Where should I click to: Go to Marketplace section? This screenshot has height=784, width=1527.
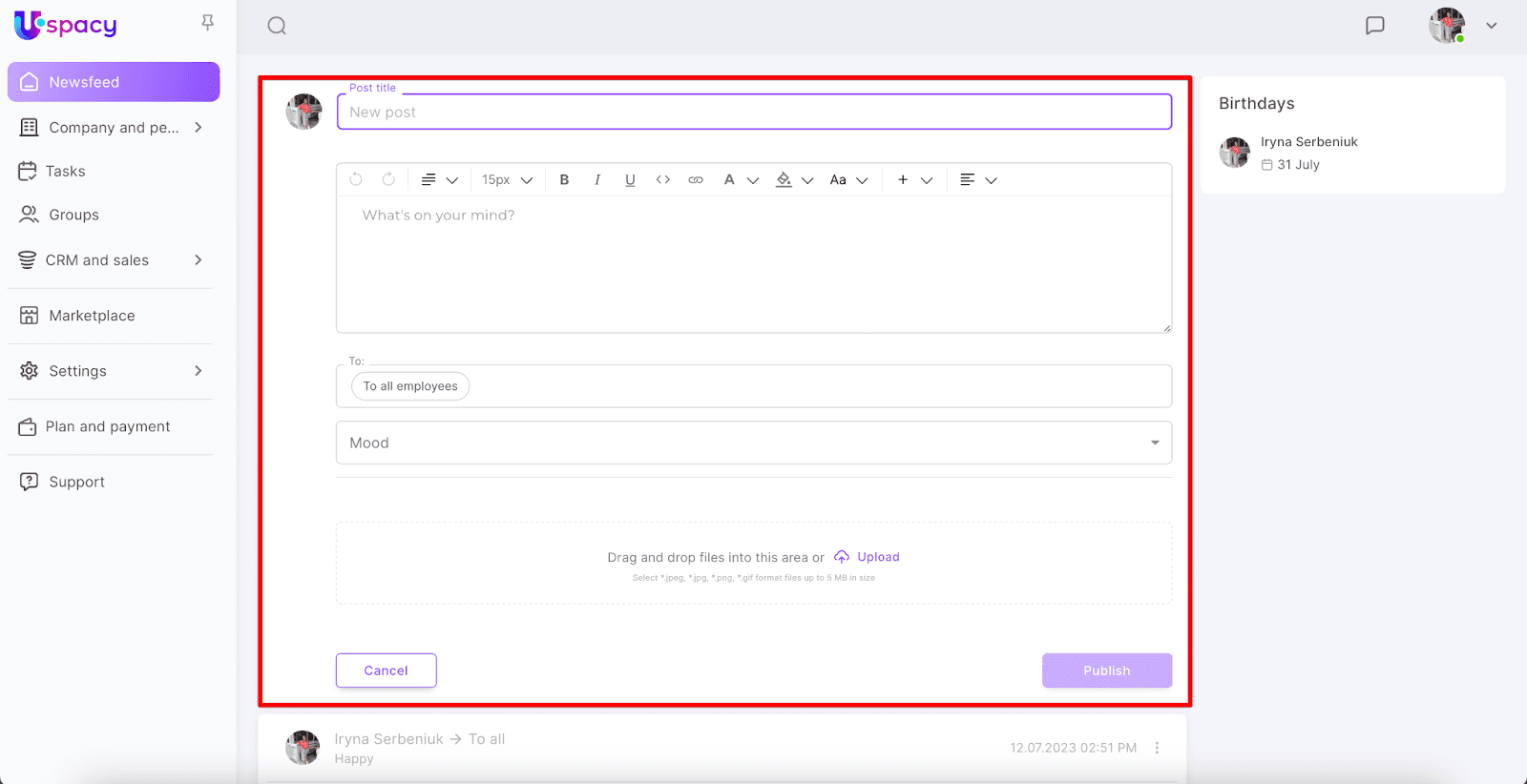92,316
